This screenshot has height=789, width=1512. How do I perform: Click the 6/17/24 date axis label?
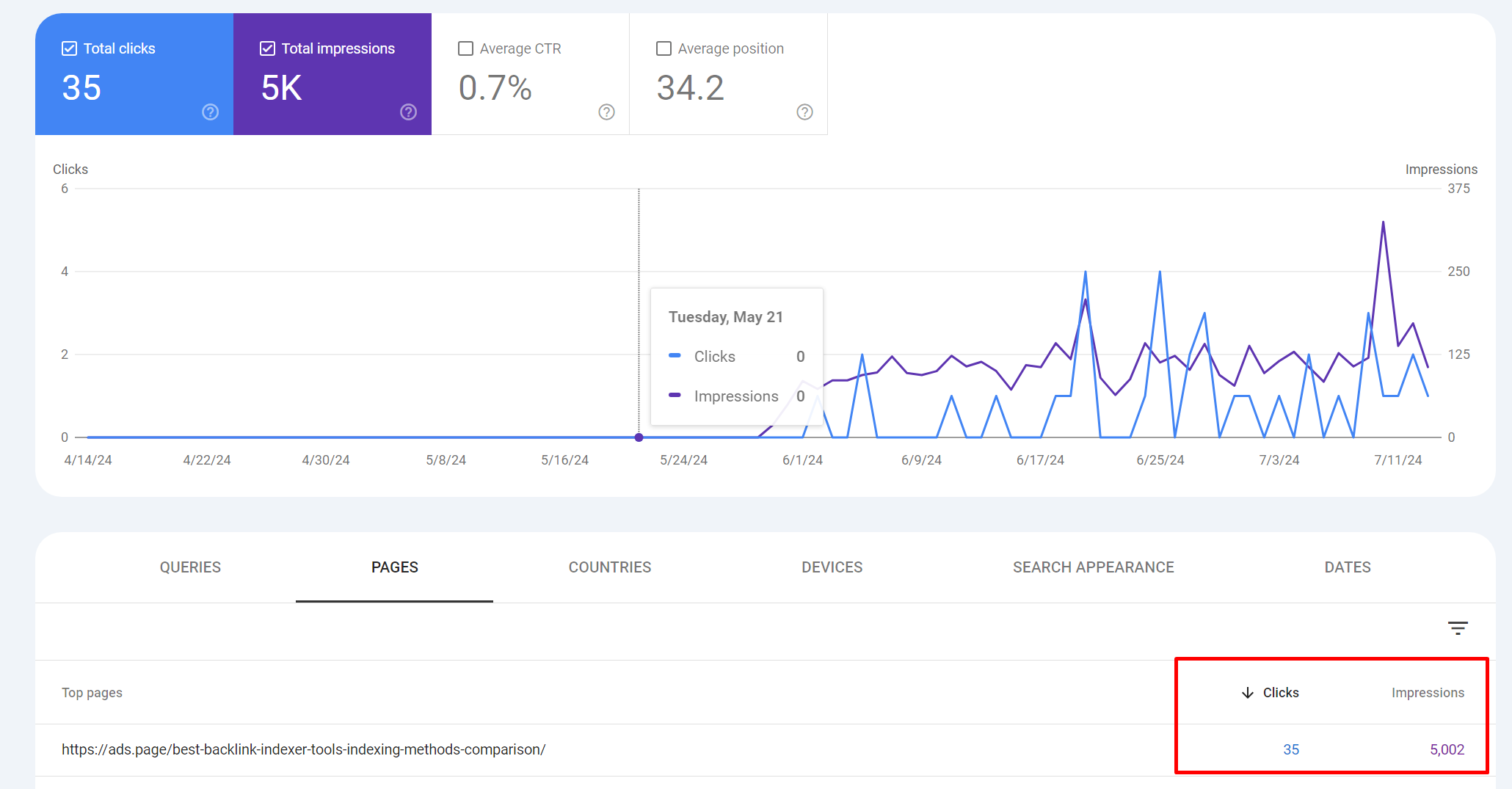pos(1040,460)
